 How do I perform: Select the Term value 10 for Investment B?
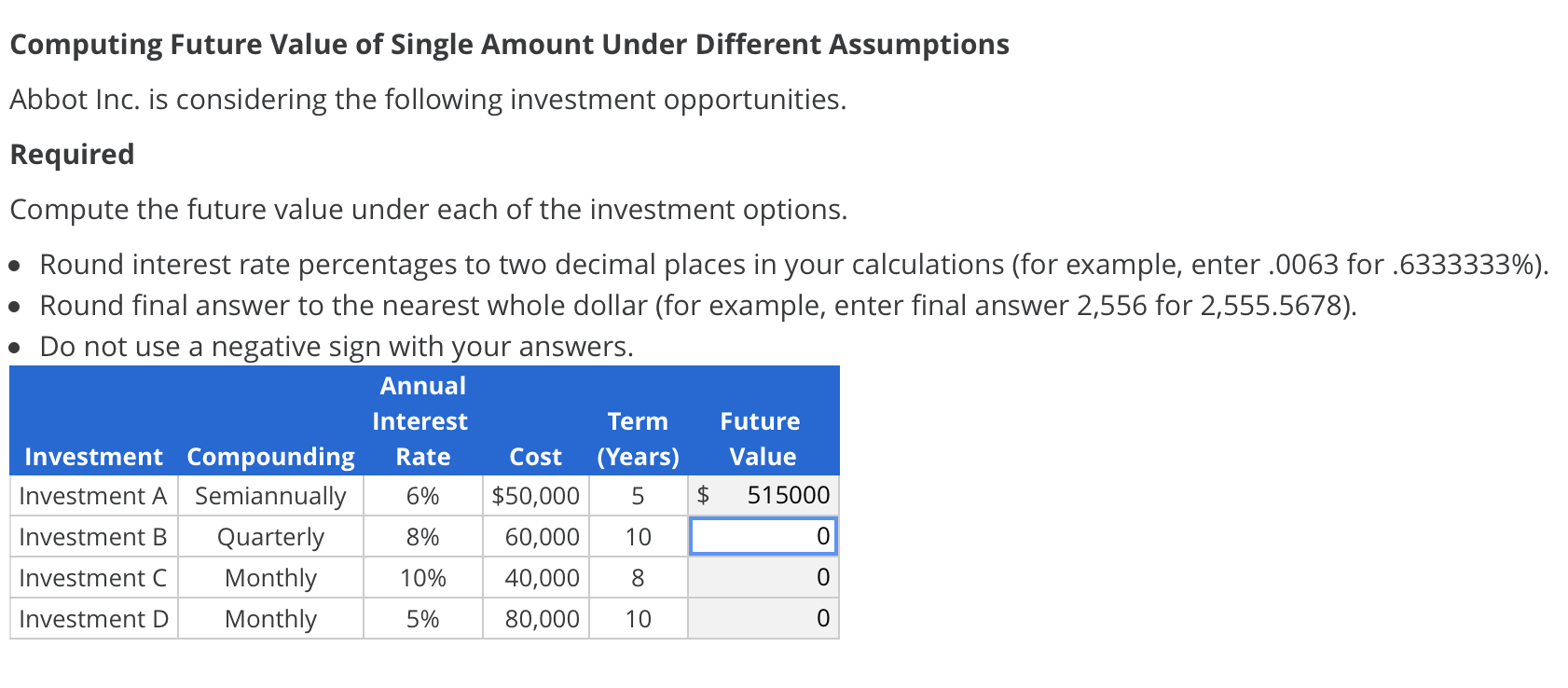coord(637,536)
